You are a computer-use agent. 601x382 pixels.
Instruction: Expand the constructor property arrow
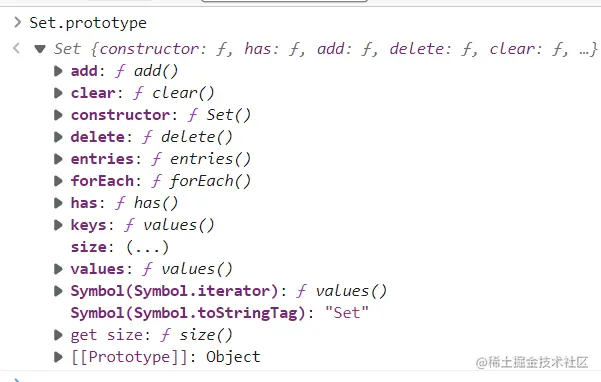[58, 115]
